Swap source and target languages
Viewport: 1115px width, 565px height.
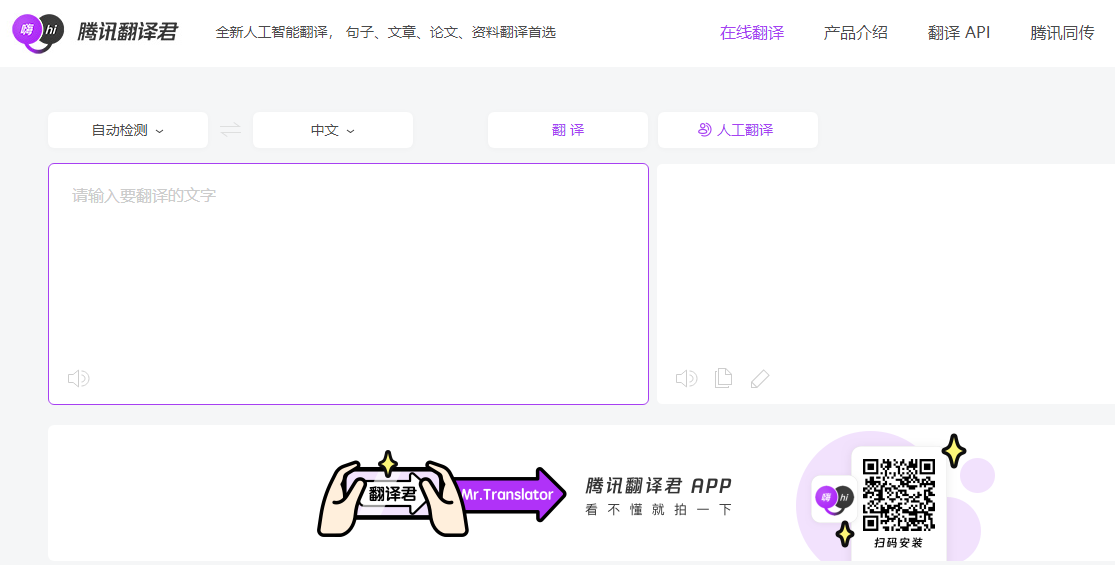[x=231, y=130]
